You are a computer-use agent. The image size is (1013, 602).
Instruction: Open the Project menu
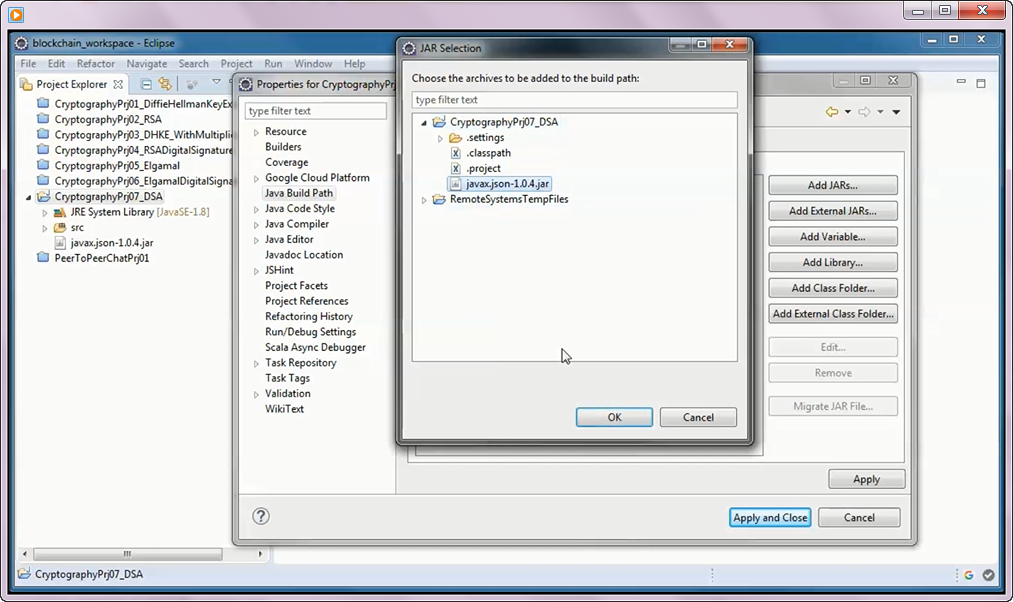[236, 63]
